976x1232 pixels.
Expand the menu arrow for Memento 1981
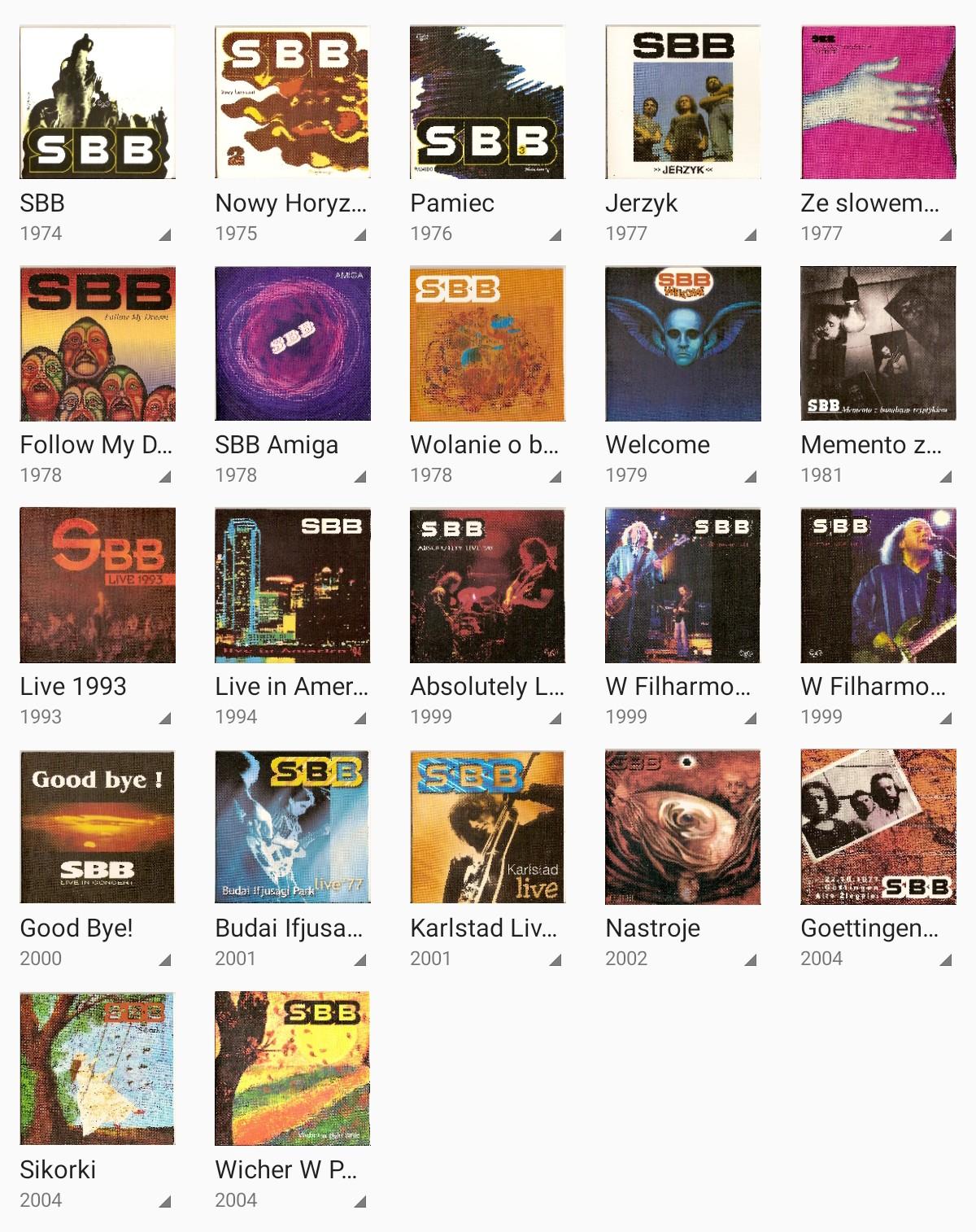946,477
